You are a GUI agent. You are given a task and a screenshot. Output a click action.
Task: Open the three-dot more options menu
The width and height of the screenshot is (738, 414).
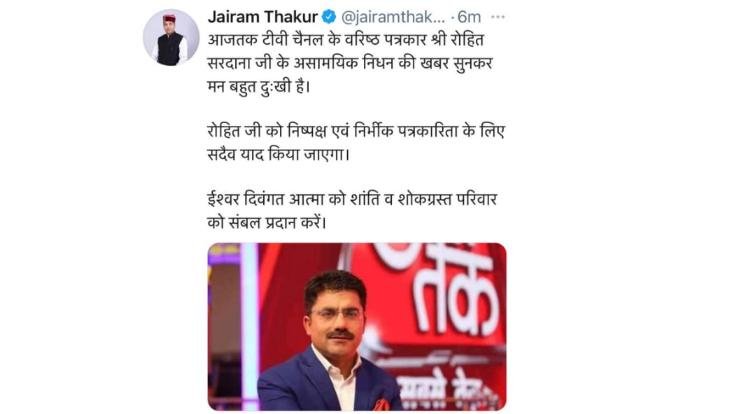pos(497,17)
